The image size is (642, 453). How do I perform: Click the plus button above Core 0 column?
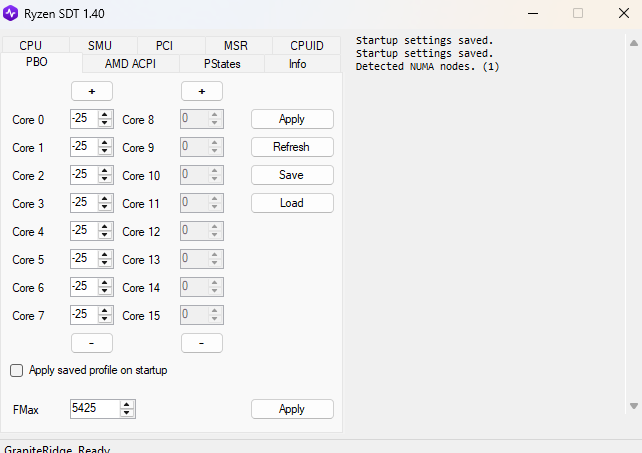click(x=92, y=91)
